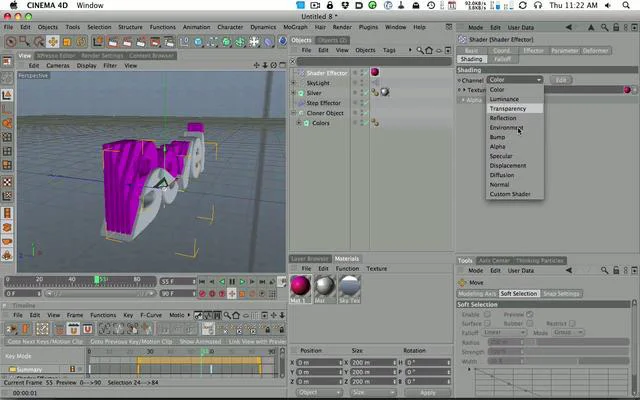Expand the Silver object tree node
Viewport: 640px width, 400px height.
click(x=293, y=93)
